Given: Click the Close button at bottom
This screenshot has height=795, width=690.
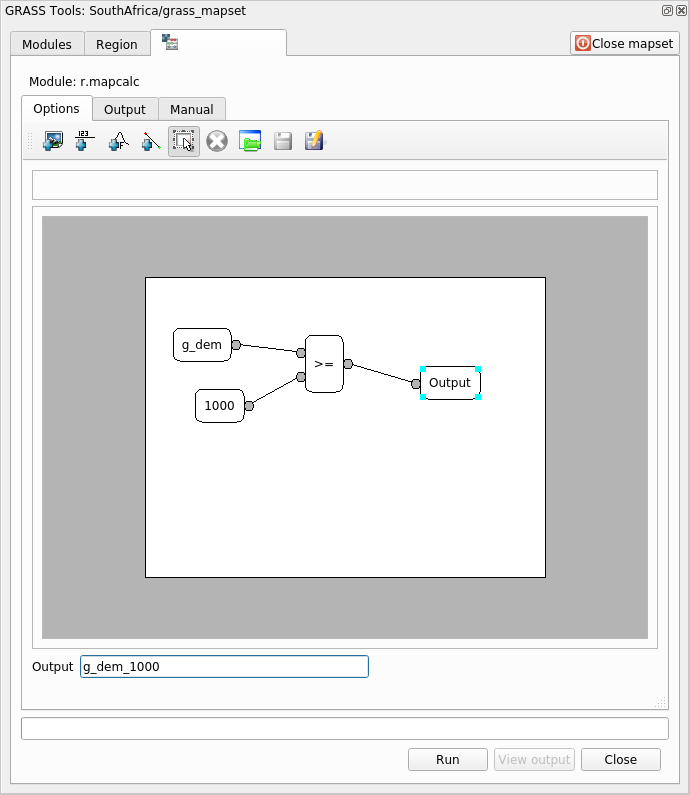Looking at the screenshot, I should pos(620,760).
